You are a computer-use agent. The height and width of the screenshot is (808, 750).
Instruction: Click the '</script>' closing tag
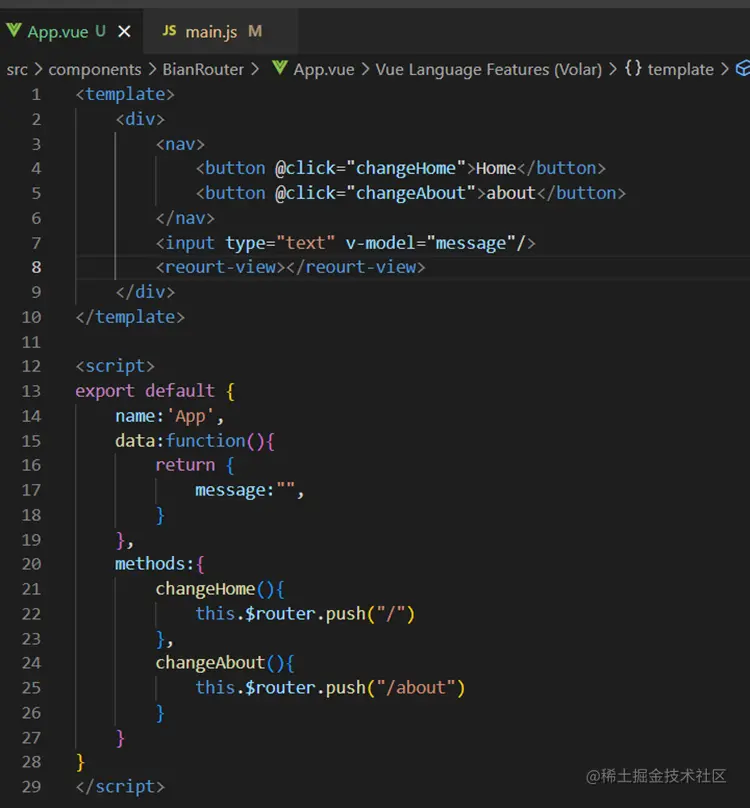coord(120,787)
